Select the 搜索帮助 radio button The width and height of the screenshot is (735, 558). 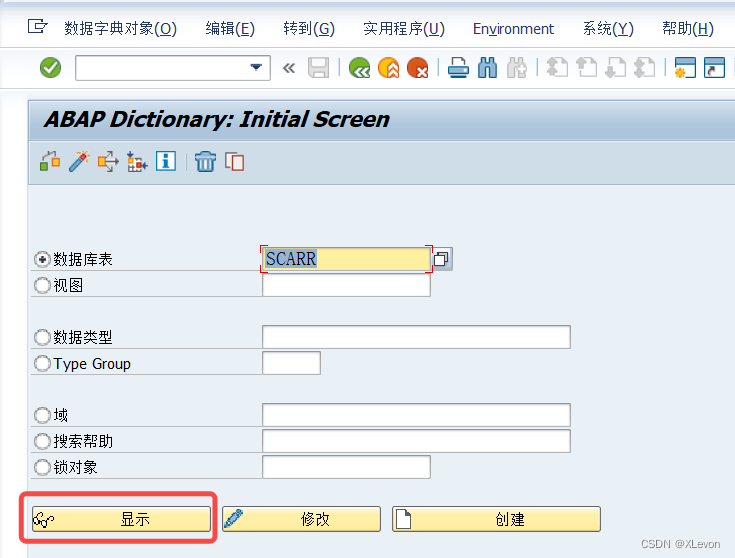(x=42, y=441)
